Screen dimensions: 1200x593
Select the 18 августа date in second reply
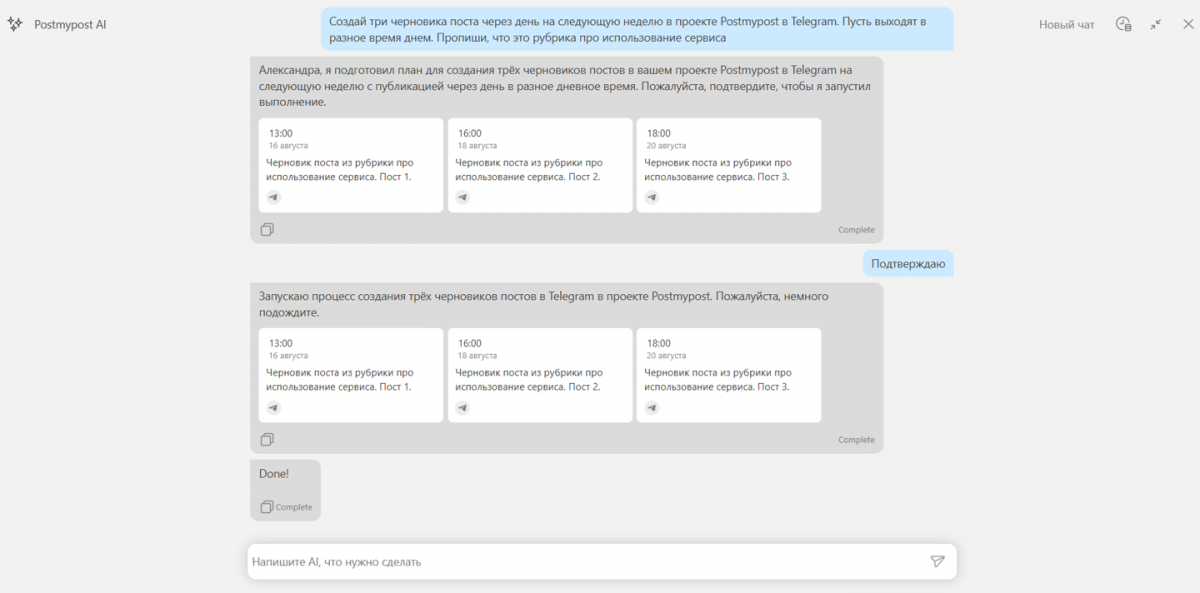pos(477,356)
